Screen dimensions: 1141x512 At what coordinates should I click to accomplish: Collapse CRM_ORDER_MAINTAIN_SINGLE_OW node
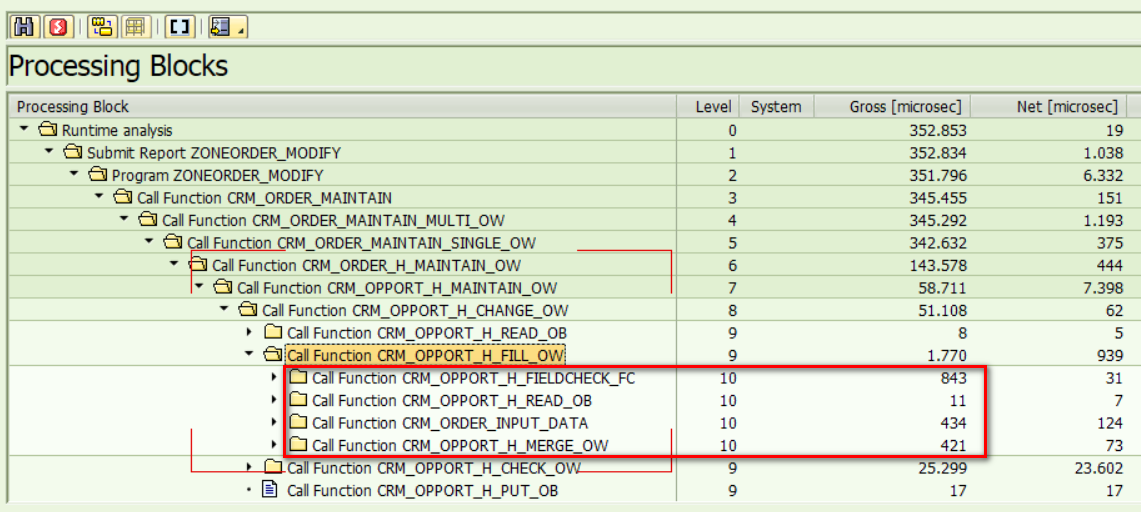click(149, 242)
